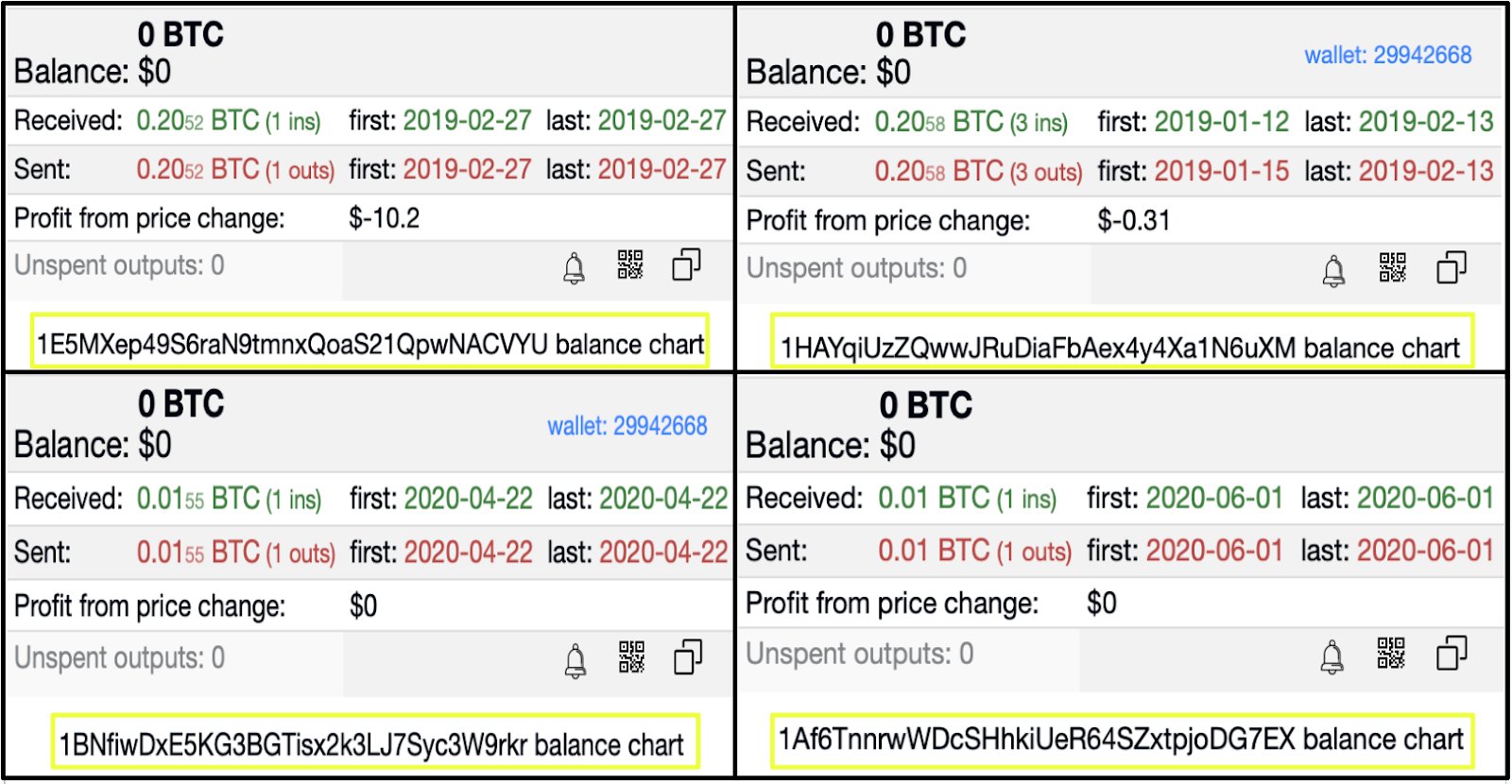1512x784 pixels.
Task: Select the 1E5MXep49S6raN9tmnxQoaS21QpwNACVYU balance chart heading
Action: pos(370,344)
